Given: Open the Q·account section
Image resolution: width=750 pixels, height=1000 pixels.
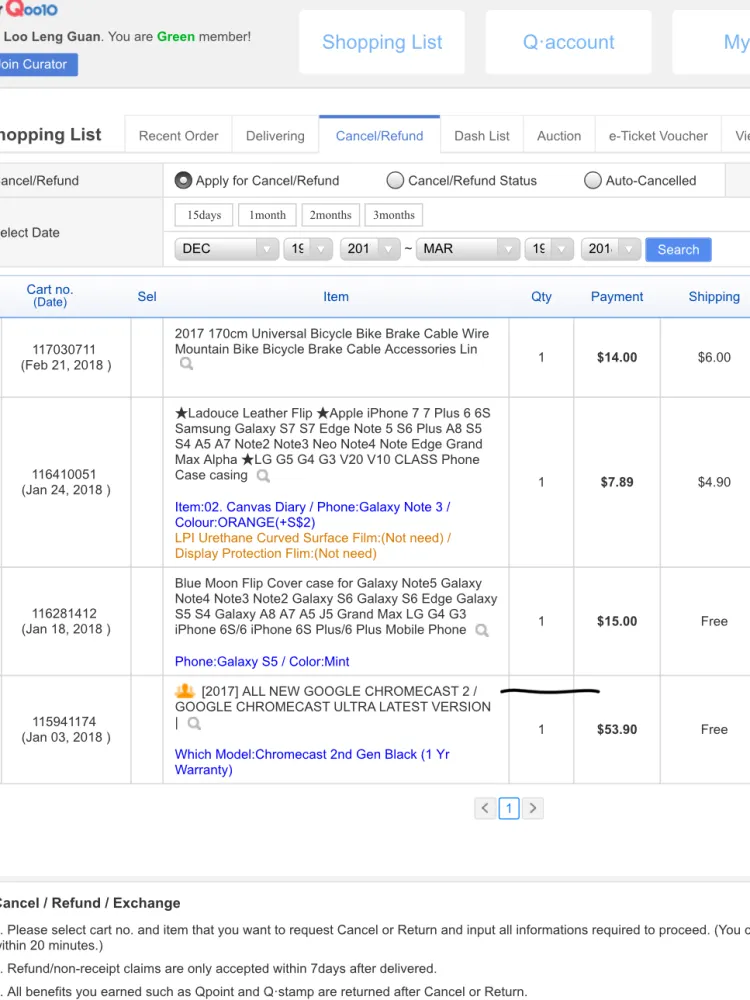Looking at the screenshot, I should pos(568,42).
